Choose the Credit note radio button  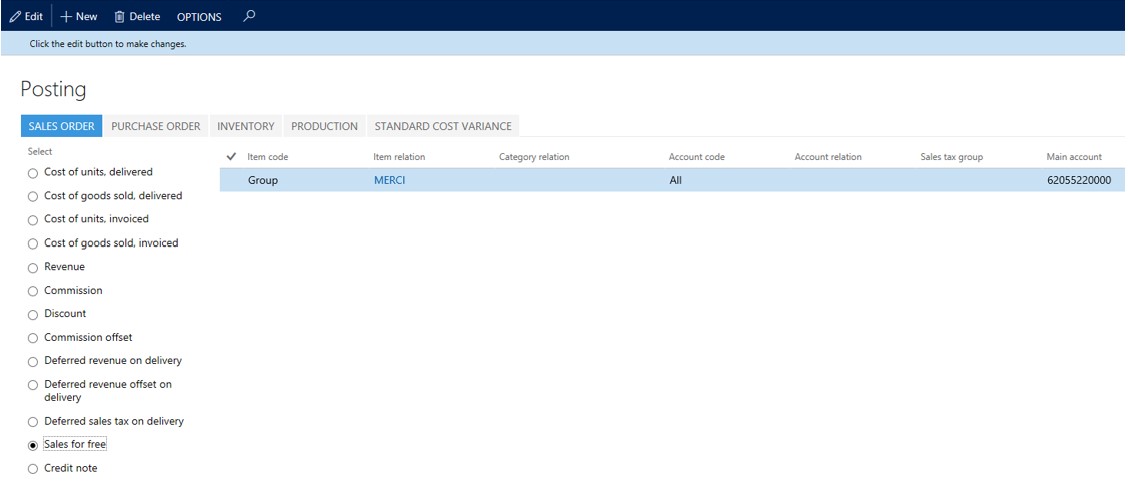pyautogui.click(x=32, y=469)
